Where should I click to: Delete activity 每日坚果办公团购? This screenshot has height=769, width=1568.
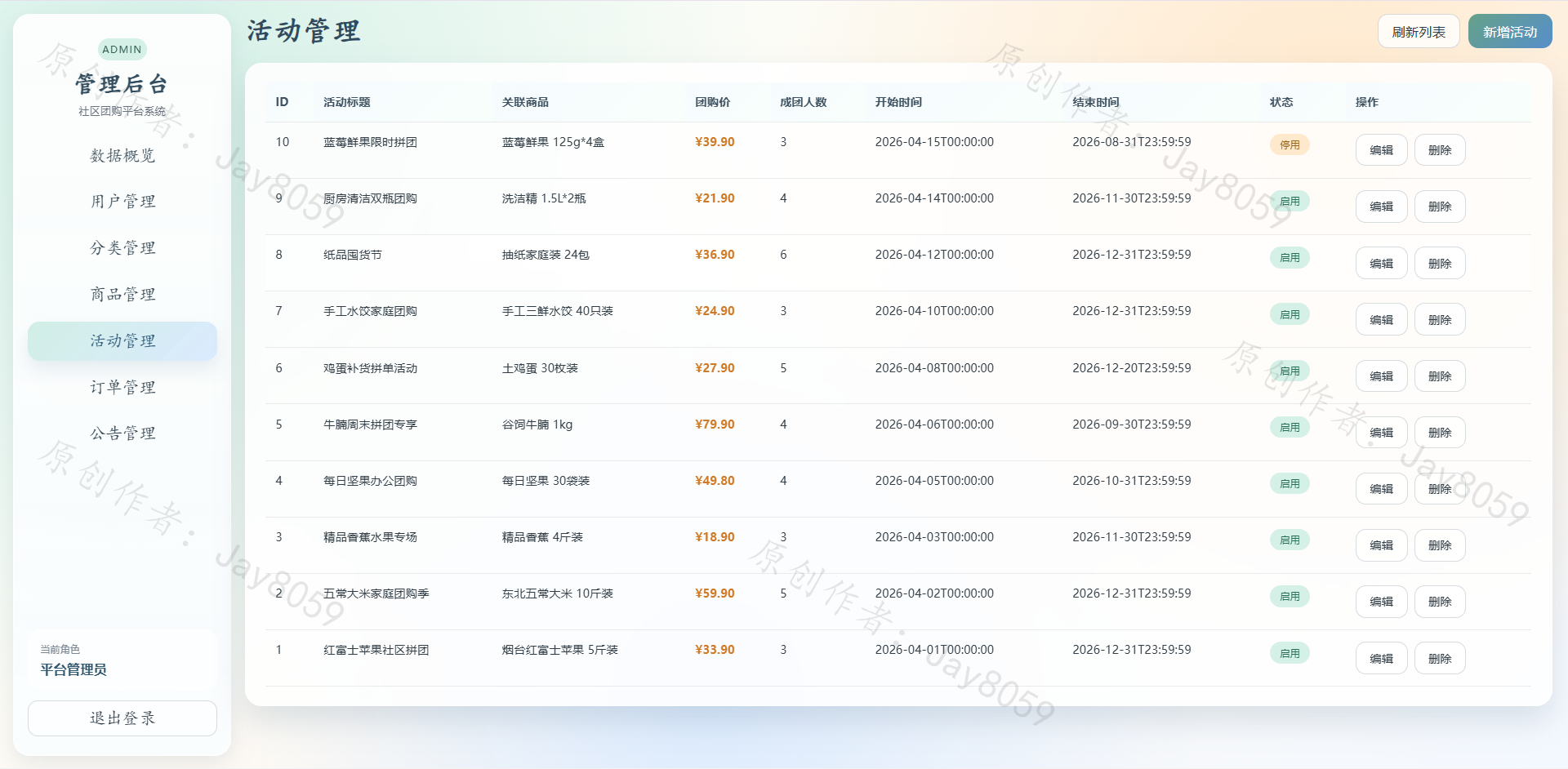click(1440, 489)
